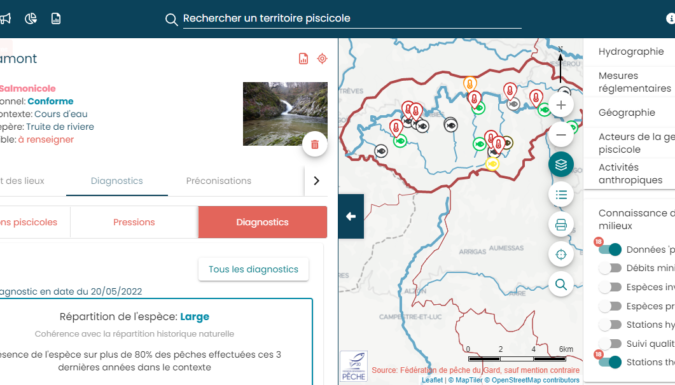Viewport: 675px width, 385px height.
Task: Enable the Espèces invasives layer toggle
Action: pyautogui.click(x=610, y=287)
